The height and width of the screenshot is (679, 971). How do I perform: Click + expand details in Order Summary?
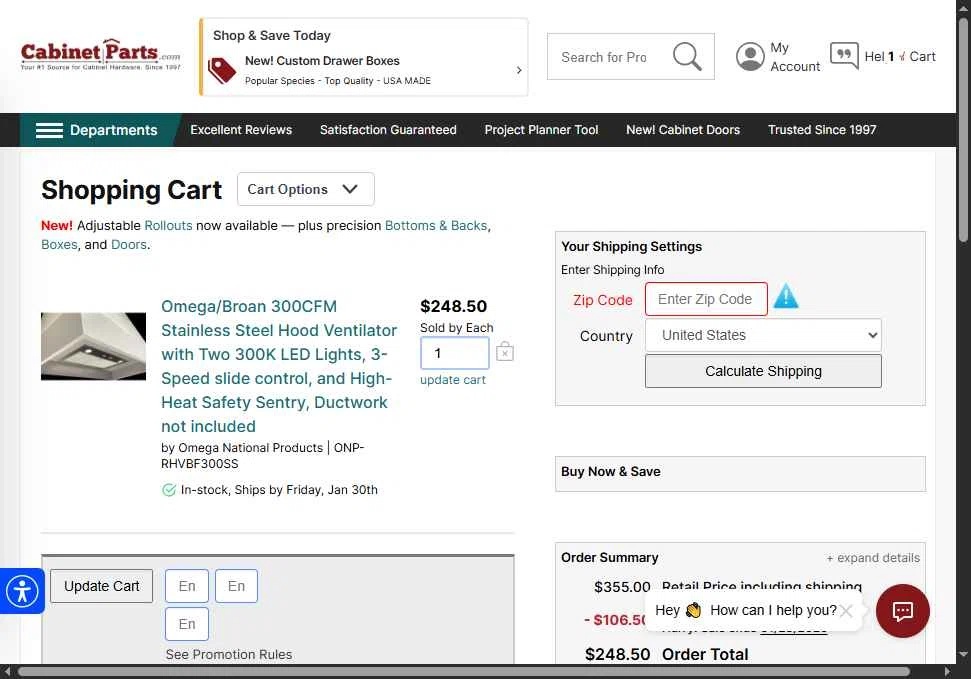pos(873,558)
